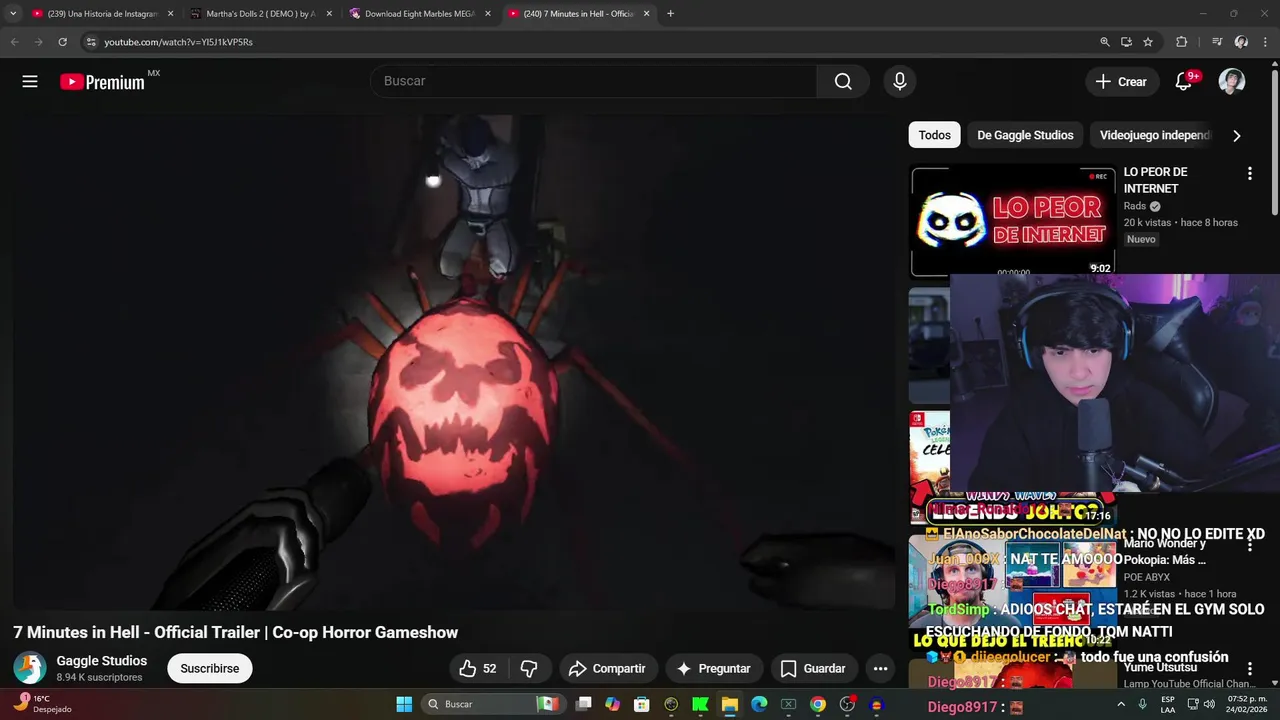This screenshot has width=1280, height=720.
Task: Open the Rads channel name
Action: [x=1135, y=206]
